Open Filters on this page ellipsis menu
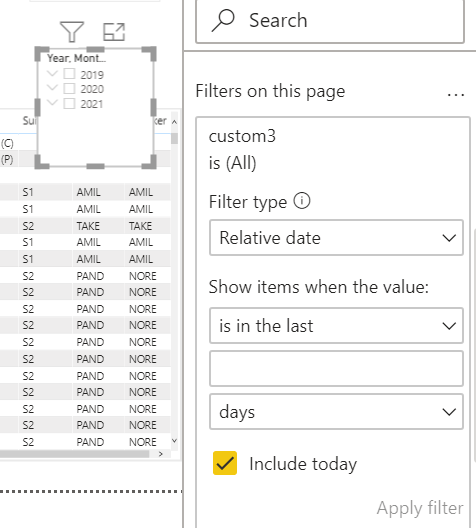Viewport: 476px width, 528px height. [455, 95]
